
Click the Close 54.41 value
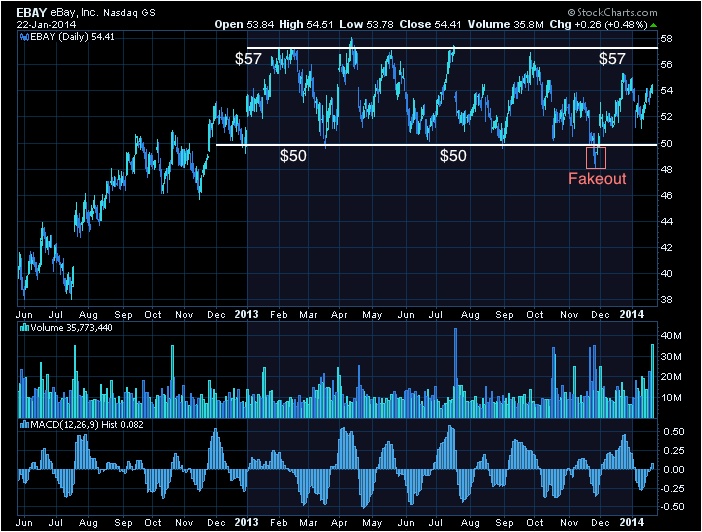pos(430,24)
